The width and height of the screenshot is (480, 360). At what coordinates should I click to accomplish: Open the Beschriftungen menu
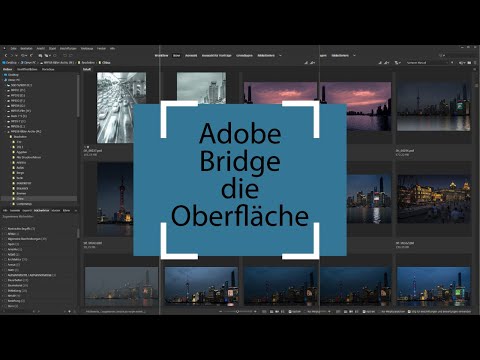[x=68, y=49]
